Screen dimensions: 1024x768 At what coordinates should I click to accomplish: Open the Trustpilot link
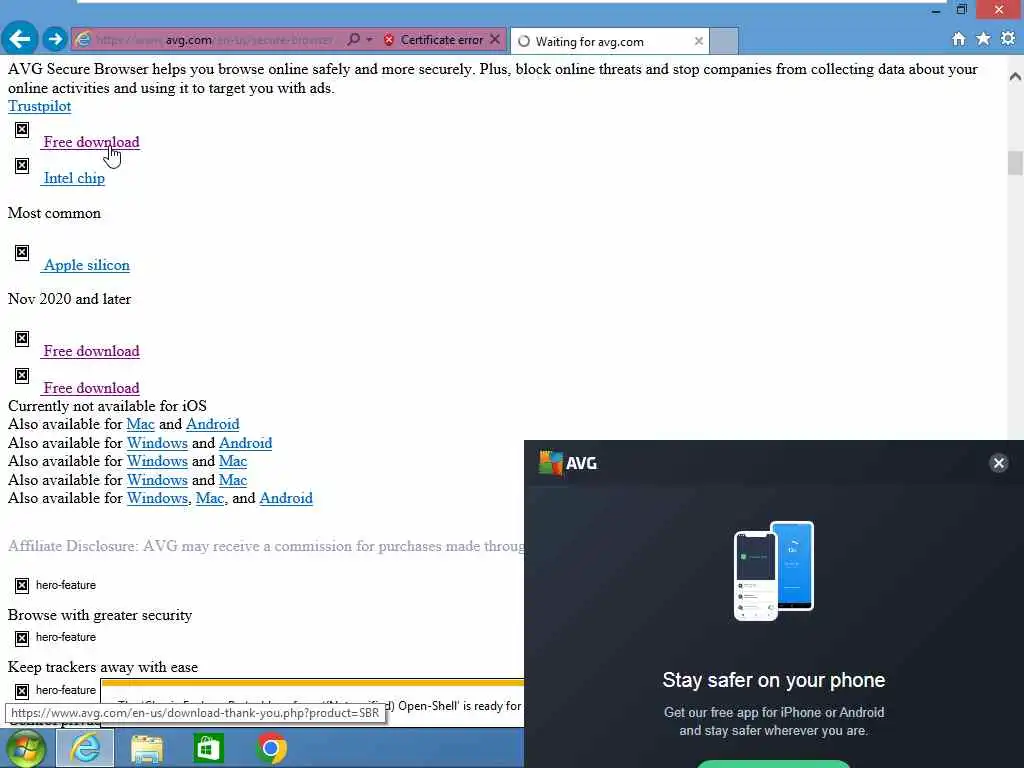(x=39, y=106)
